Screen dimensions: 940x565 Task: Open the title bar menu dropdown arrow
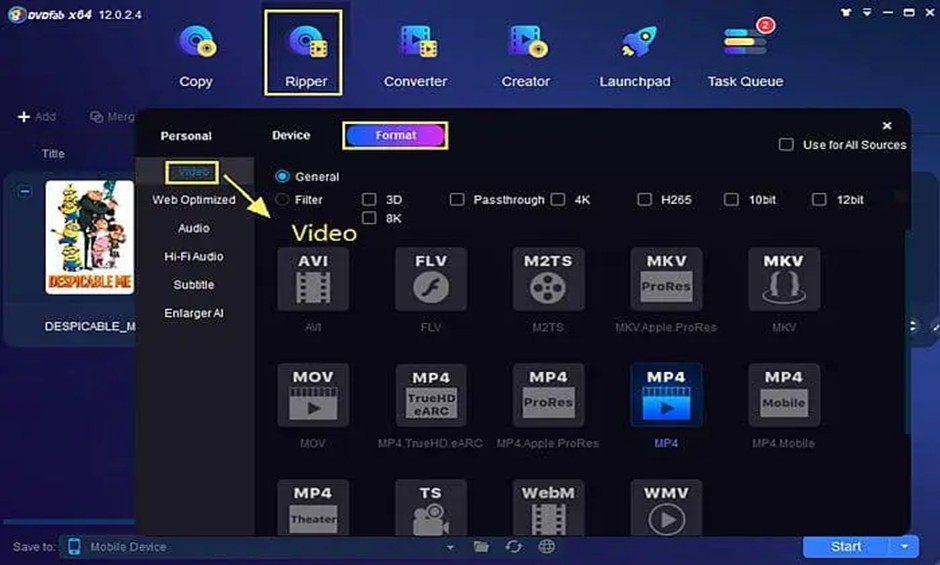click(x=867, y=12)
